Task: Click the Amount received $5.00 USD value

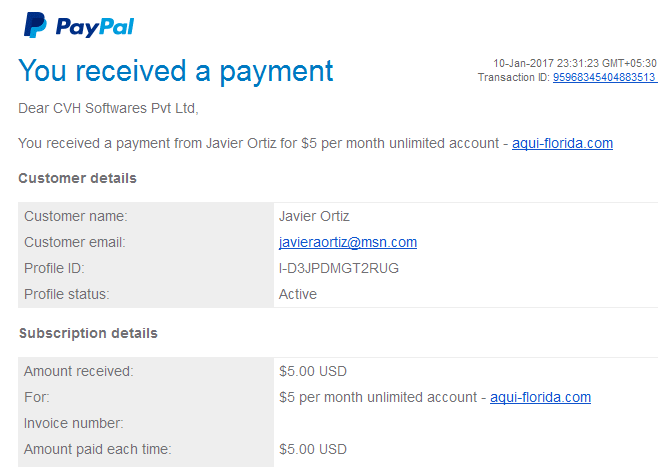Action: (x=313, y=371)
